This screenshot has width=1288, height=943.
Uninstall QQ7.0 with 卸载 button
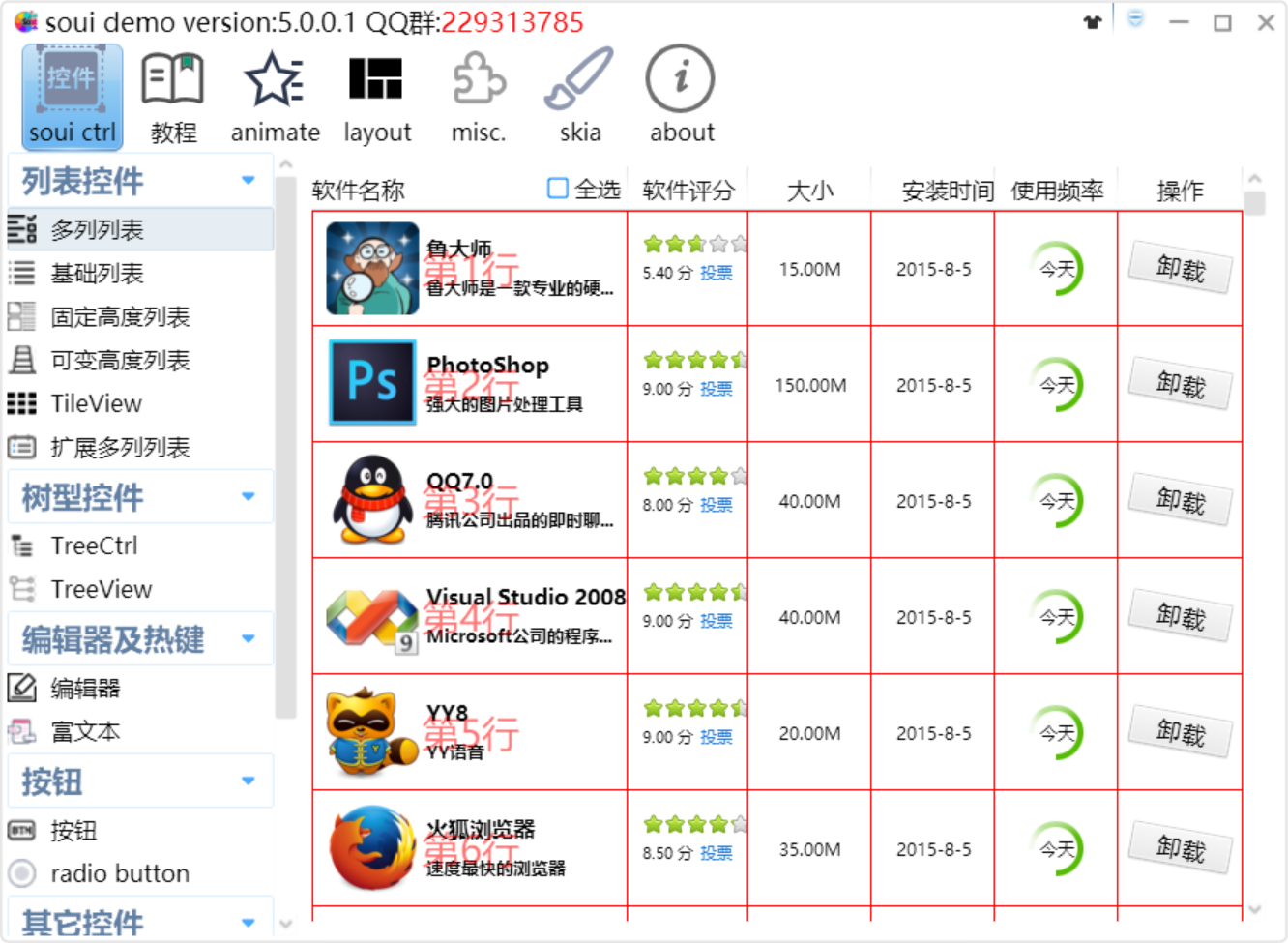1181,500
